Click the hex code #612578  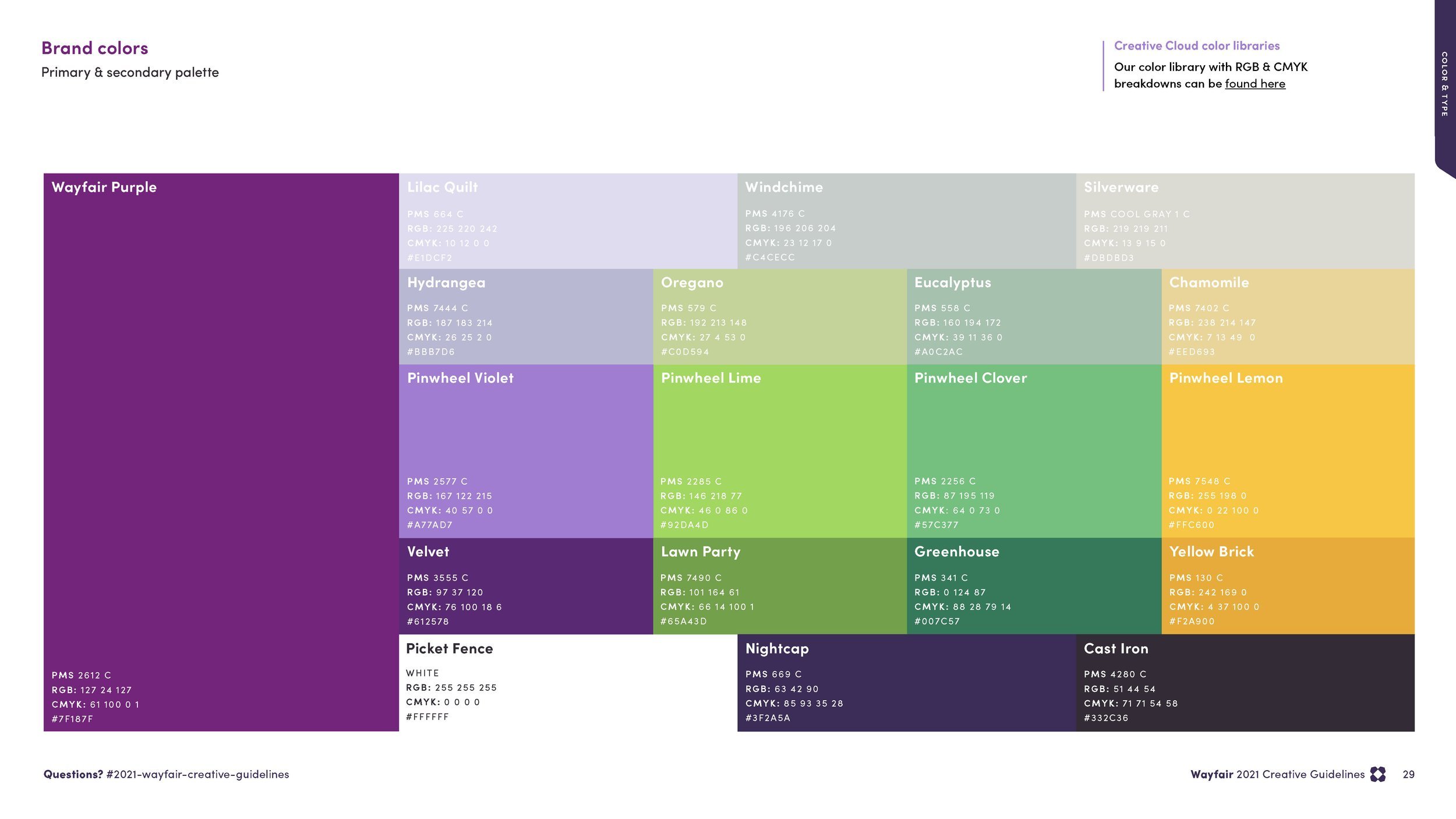(428, 622)
